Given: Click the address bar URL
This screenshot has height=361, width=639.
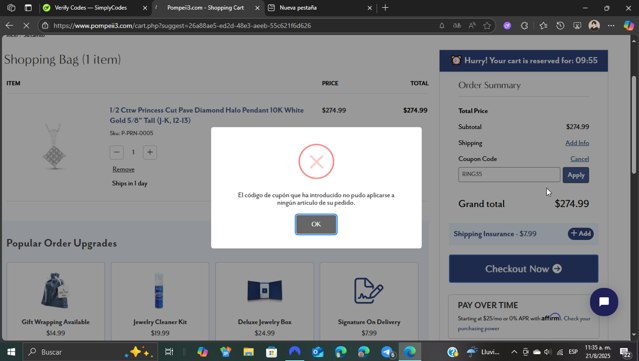Looking at the screenshot, I should tap(182, 26).
